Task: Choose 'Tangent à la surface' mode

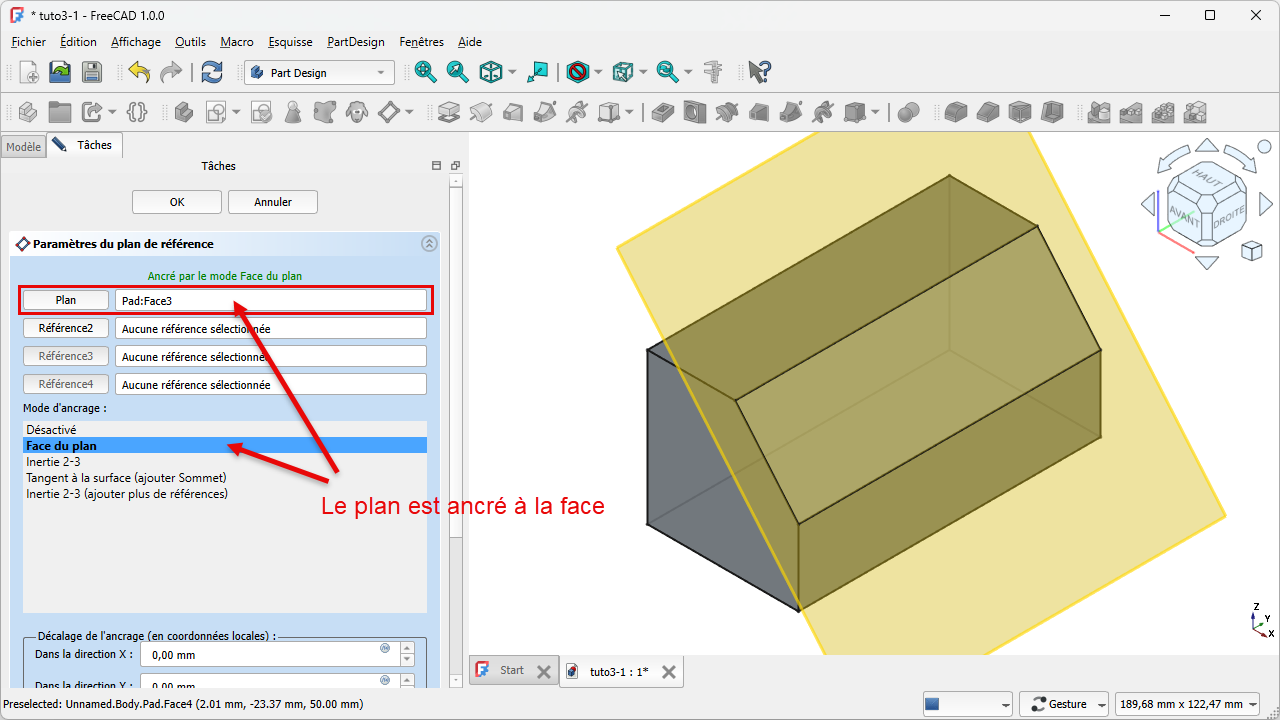Action: tap(126, 478)
